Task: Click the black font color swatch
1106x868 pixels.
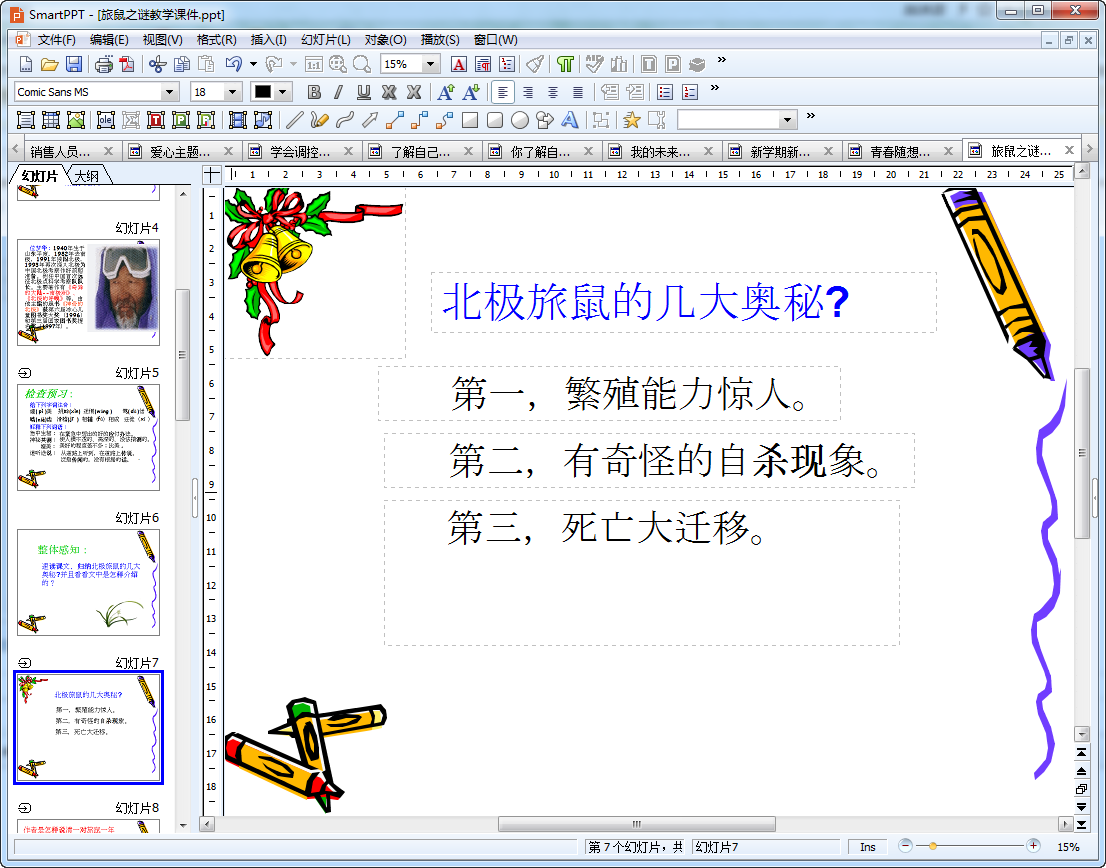Action: tap(262, 92)
